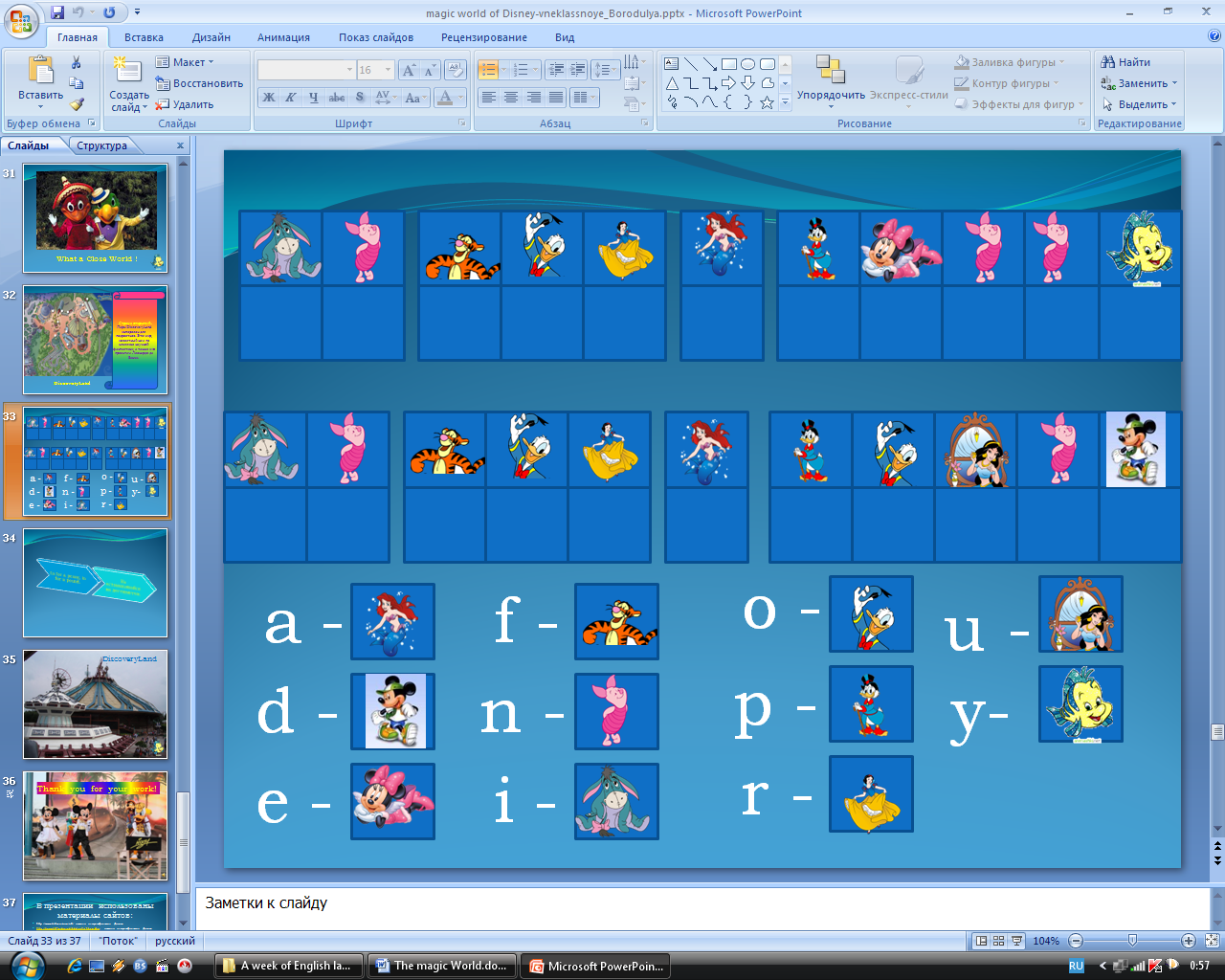Click the clear formatting eraser icon
Image resolution: width=1225 pixels, height=980 pixels.
(456, 70)
